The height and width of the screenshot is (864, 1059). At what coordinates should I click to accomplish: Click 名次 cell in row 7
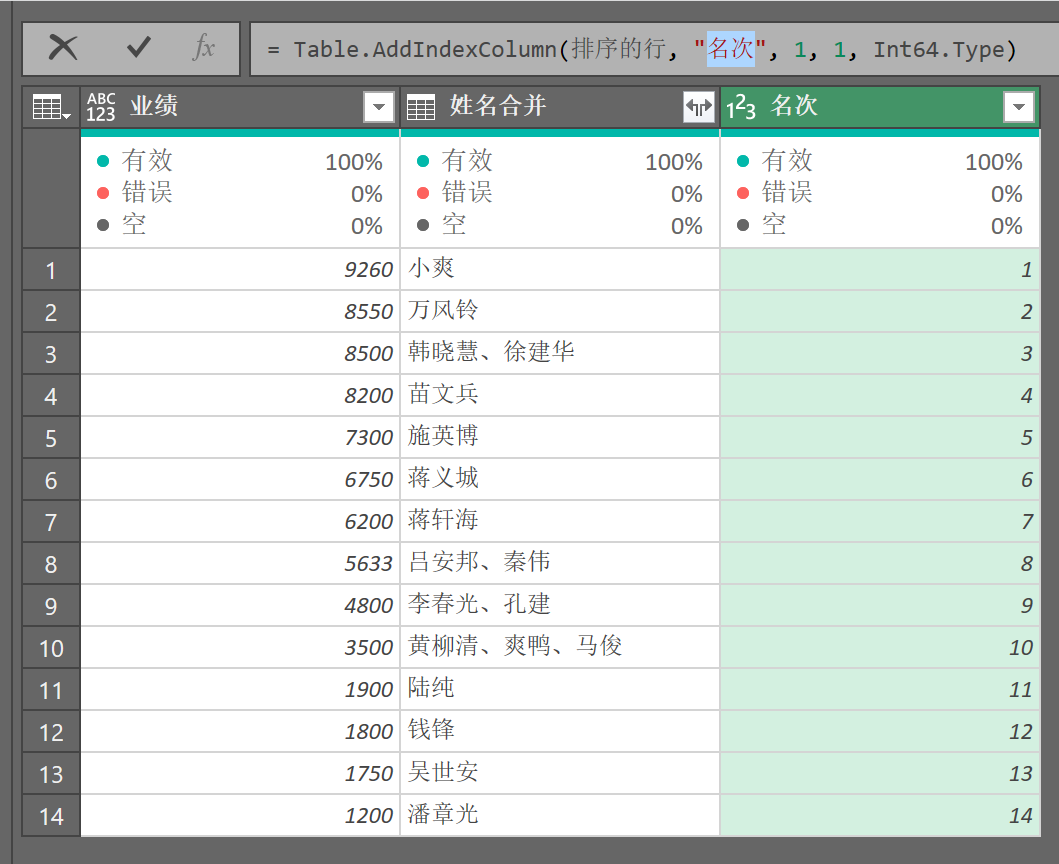pyautogui.click(x=880, y=522)
